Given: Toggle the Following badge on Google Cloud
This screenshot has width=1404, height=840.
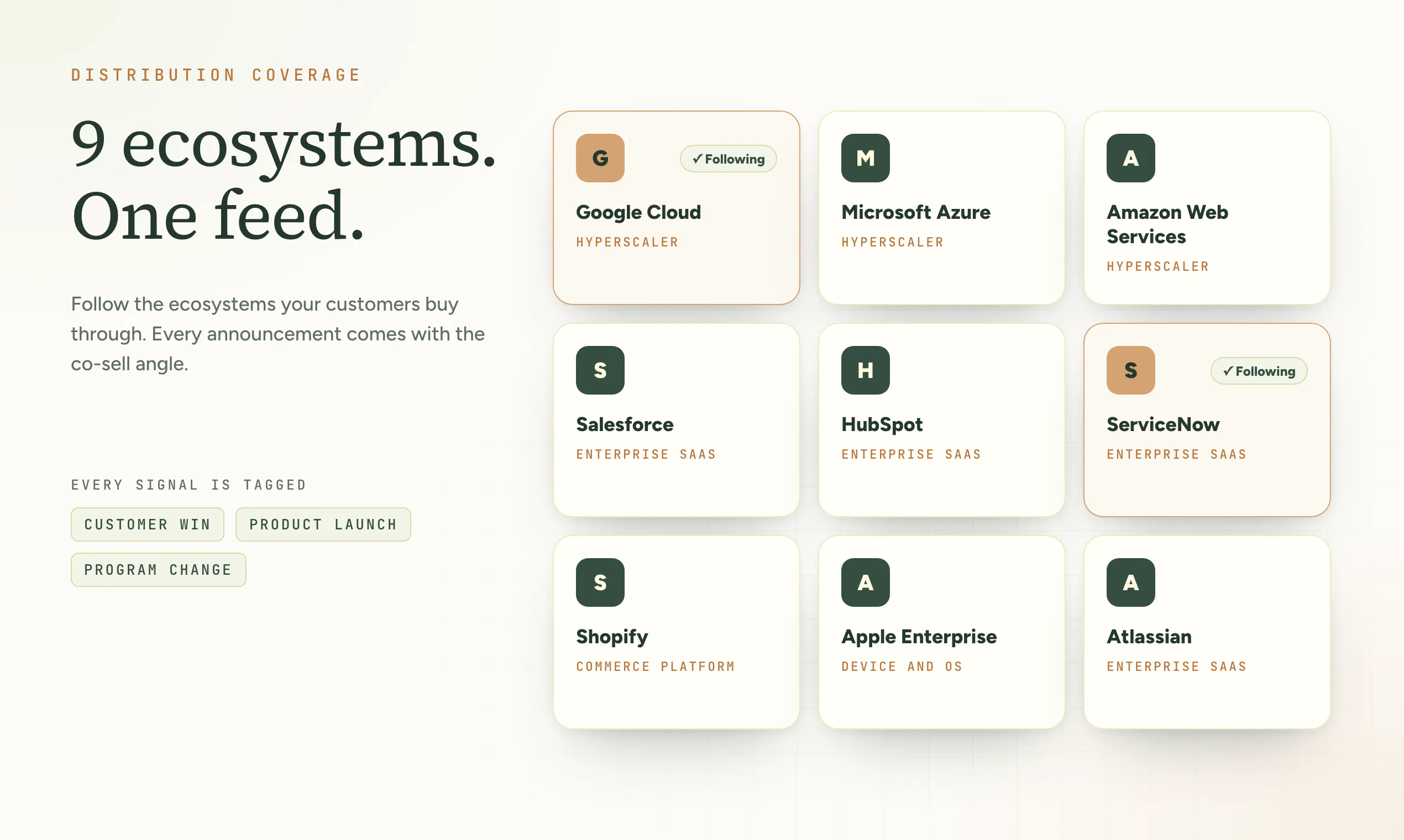Looking at the screenshot, I should (728, 159).
